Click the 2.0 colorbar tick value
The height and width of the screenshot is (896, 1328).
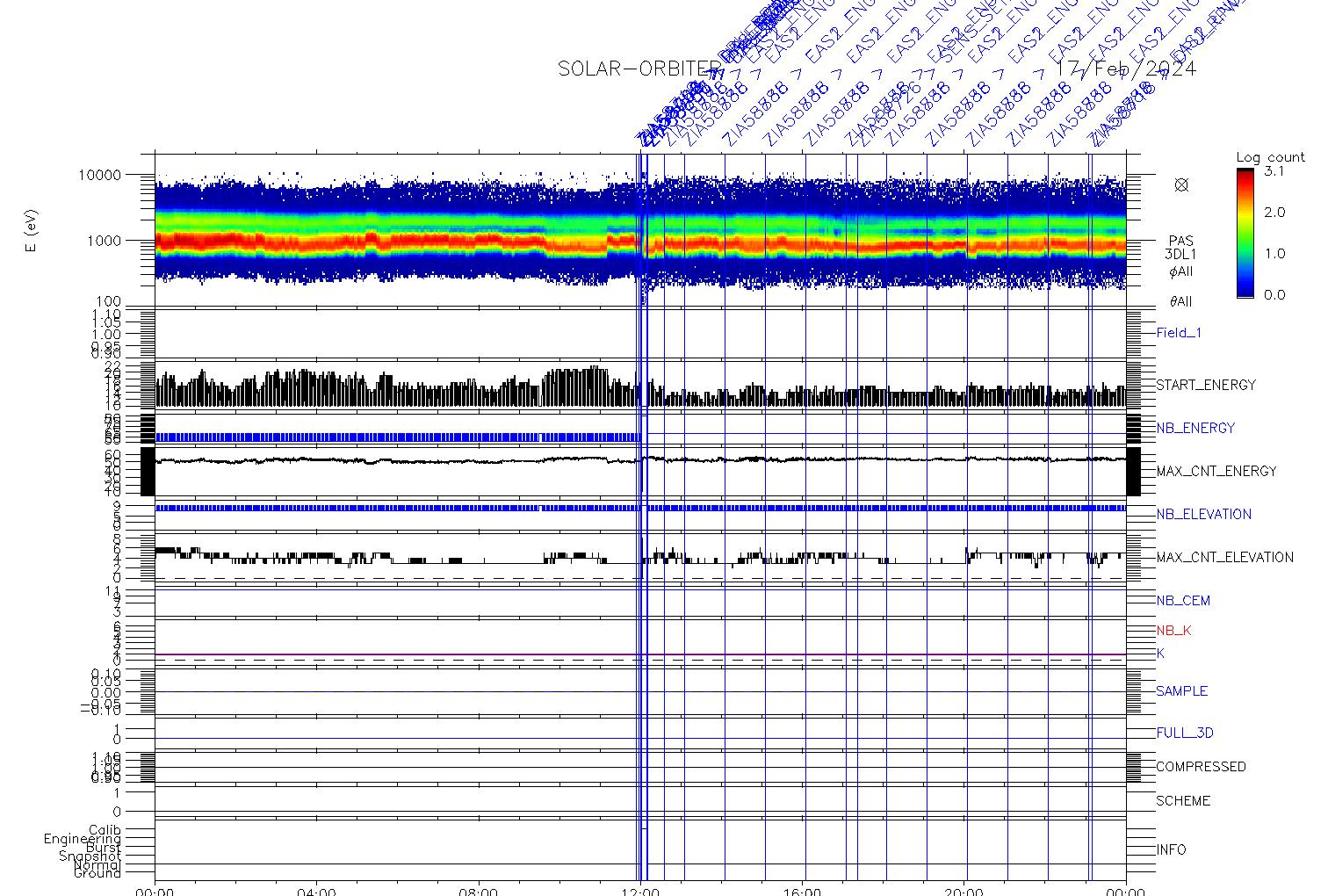pyautogui.click(x=1274, y=213)
